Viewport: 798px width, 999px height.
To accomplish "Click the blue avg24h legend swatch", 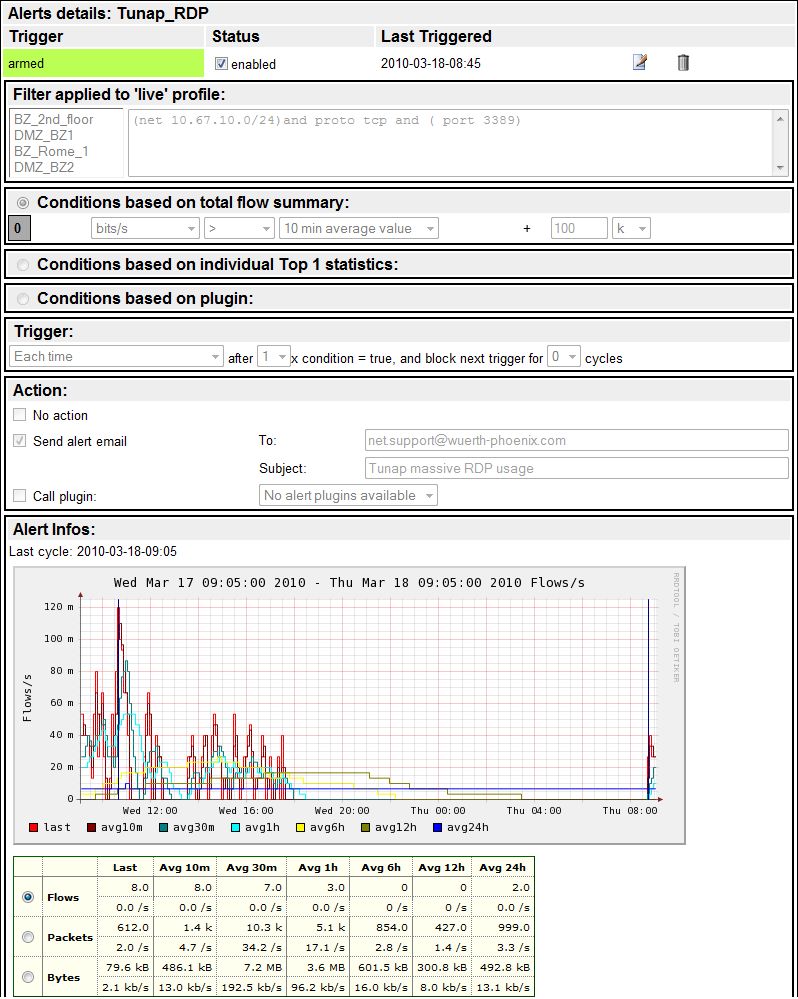I will 438,828.
